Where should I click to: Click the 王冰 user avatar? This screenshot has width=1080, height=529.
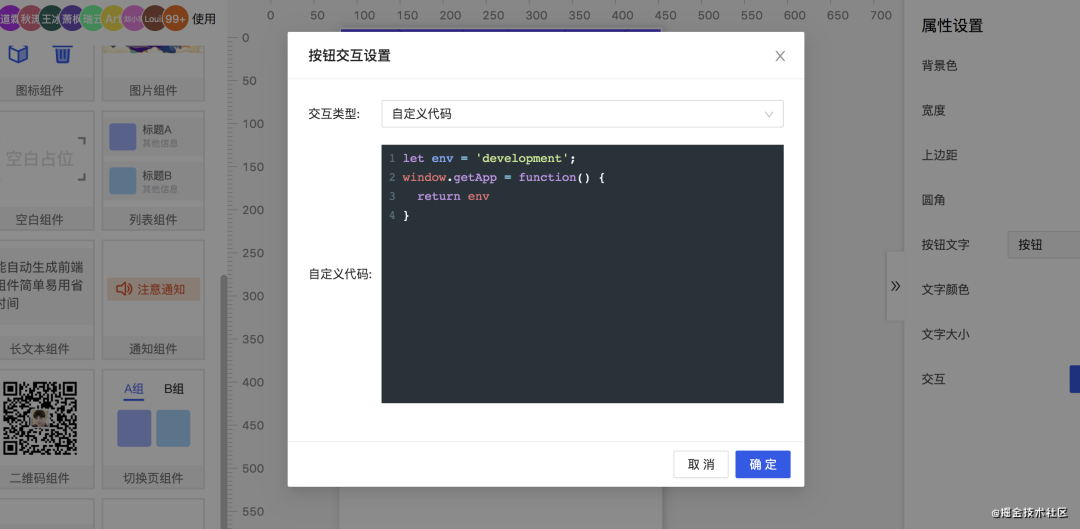51,19
